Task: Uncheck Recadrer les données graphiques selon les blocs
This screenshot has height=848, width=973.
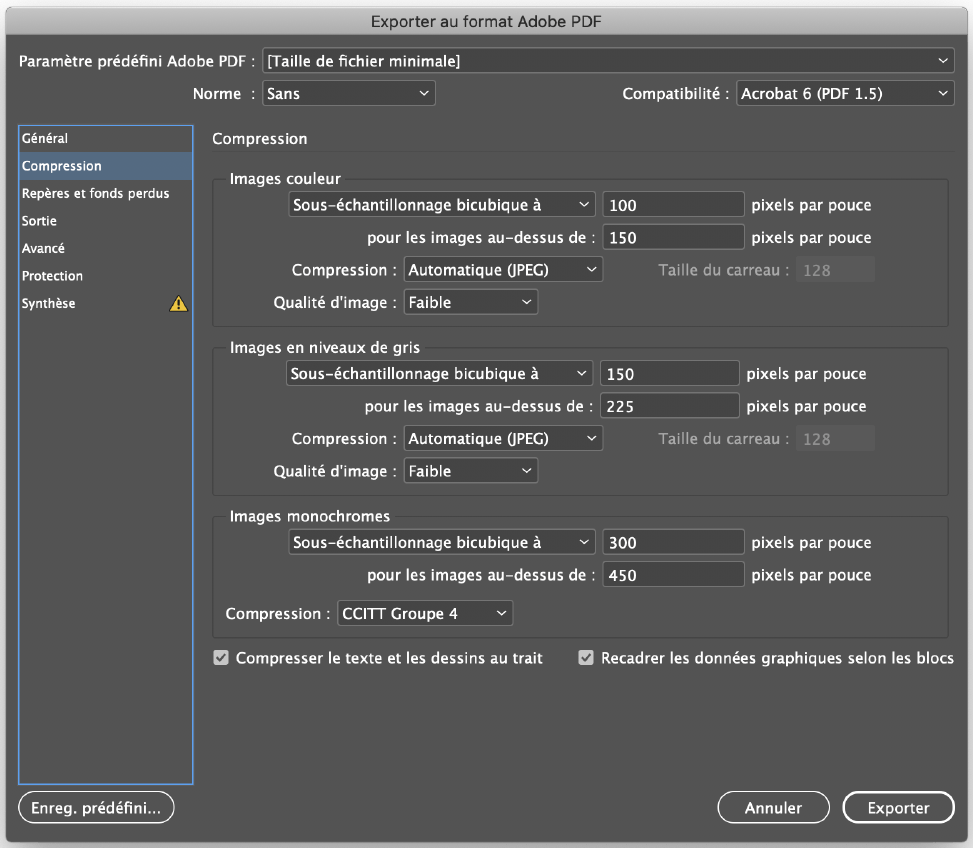Action: point(586,658)
